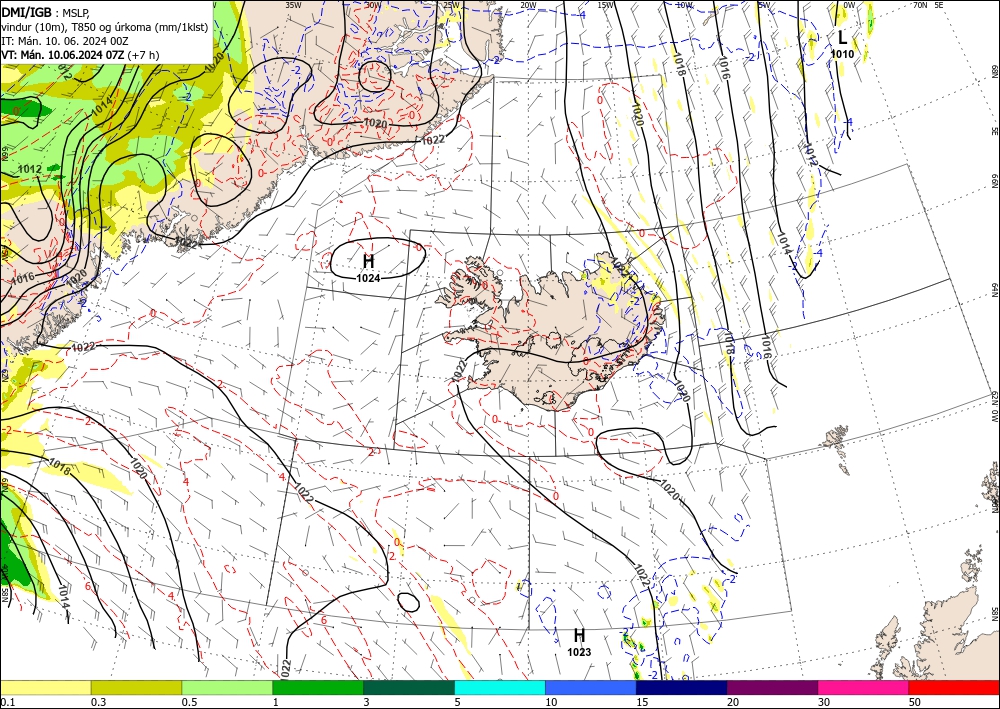Click the "1010" pressure value
The image size is (1000, 709).
[x=842, y=54]
